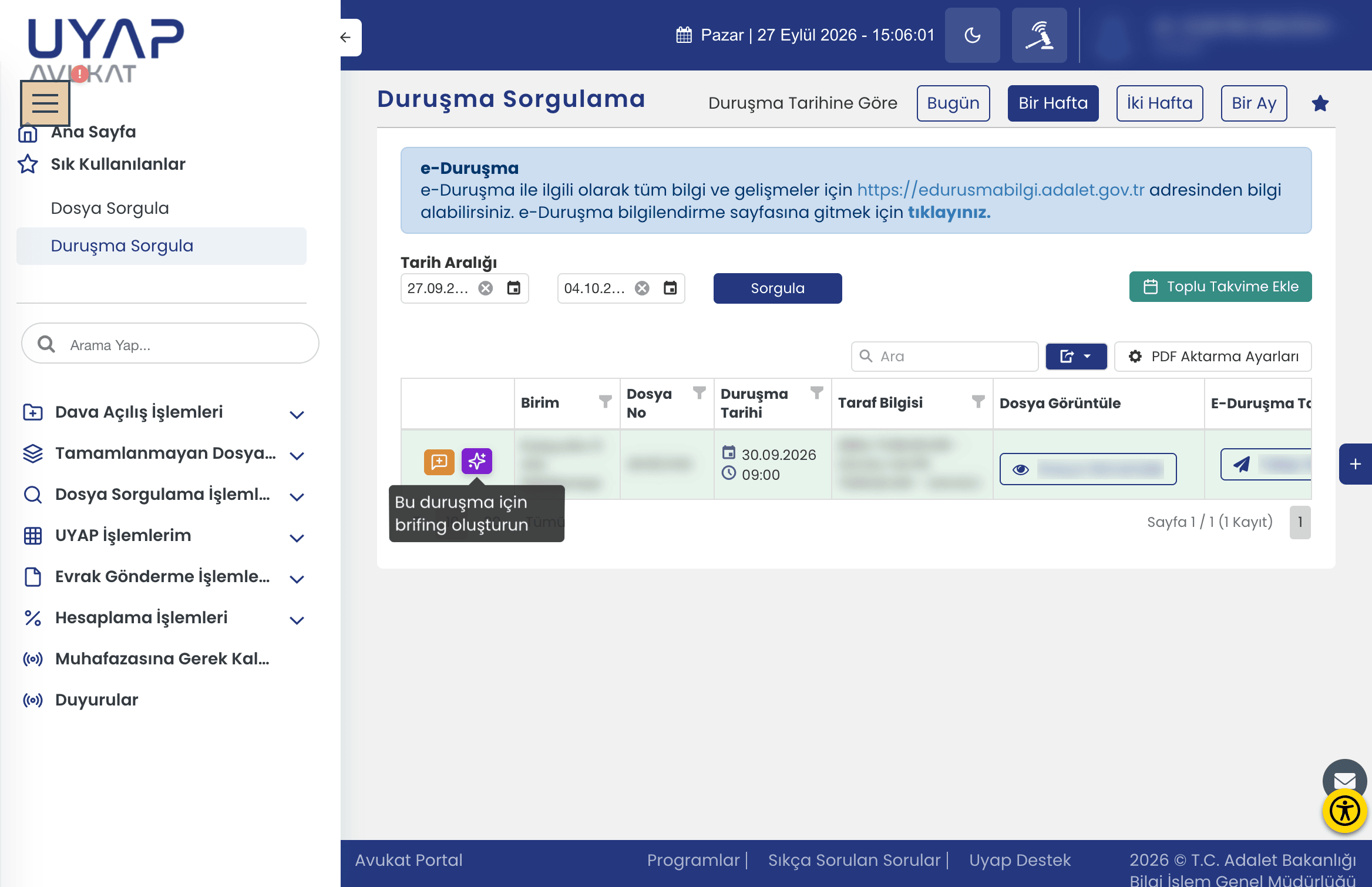
Task: Open the hamburger menu icon
Action: pyautogui.click(x=45, y=103)
